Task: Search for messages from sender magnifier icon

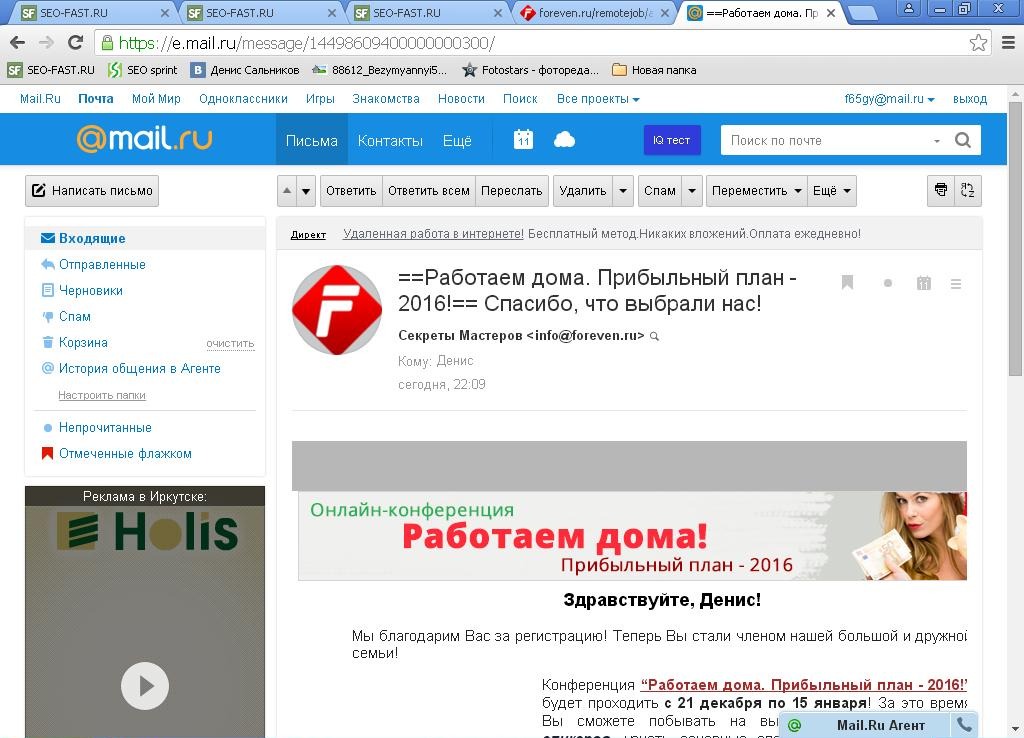Action: 654,336
